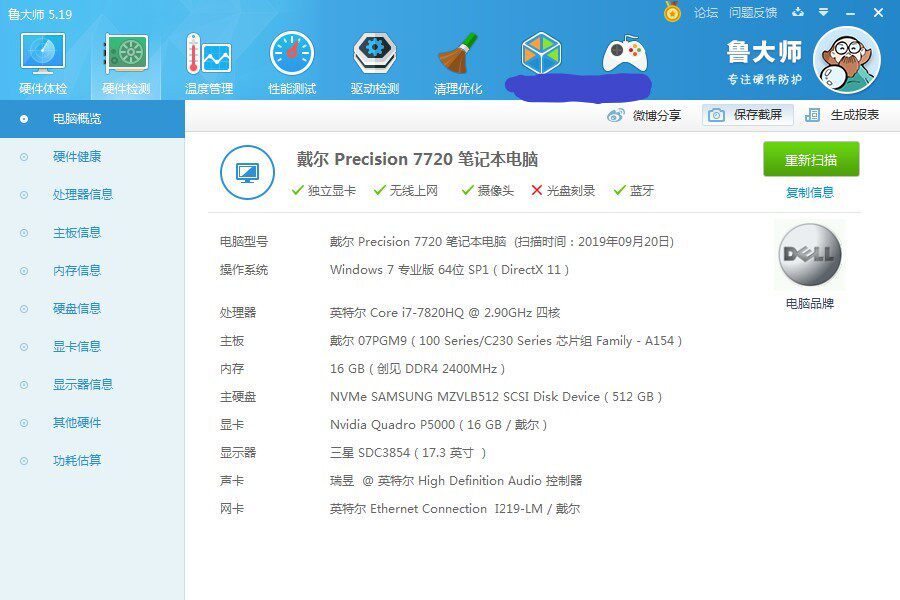The width and height of the screenshot is (900, 600).
Task: Click the network Ethernet Connection I219-LM text
Action: click(455, 509)
